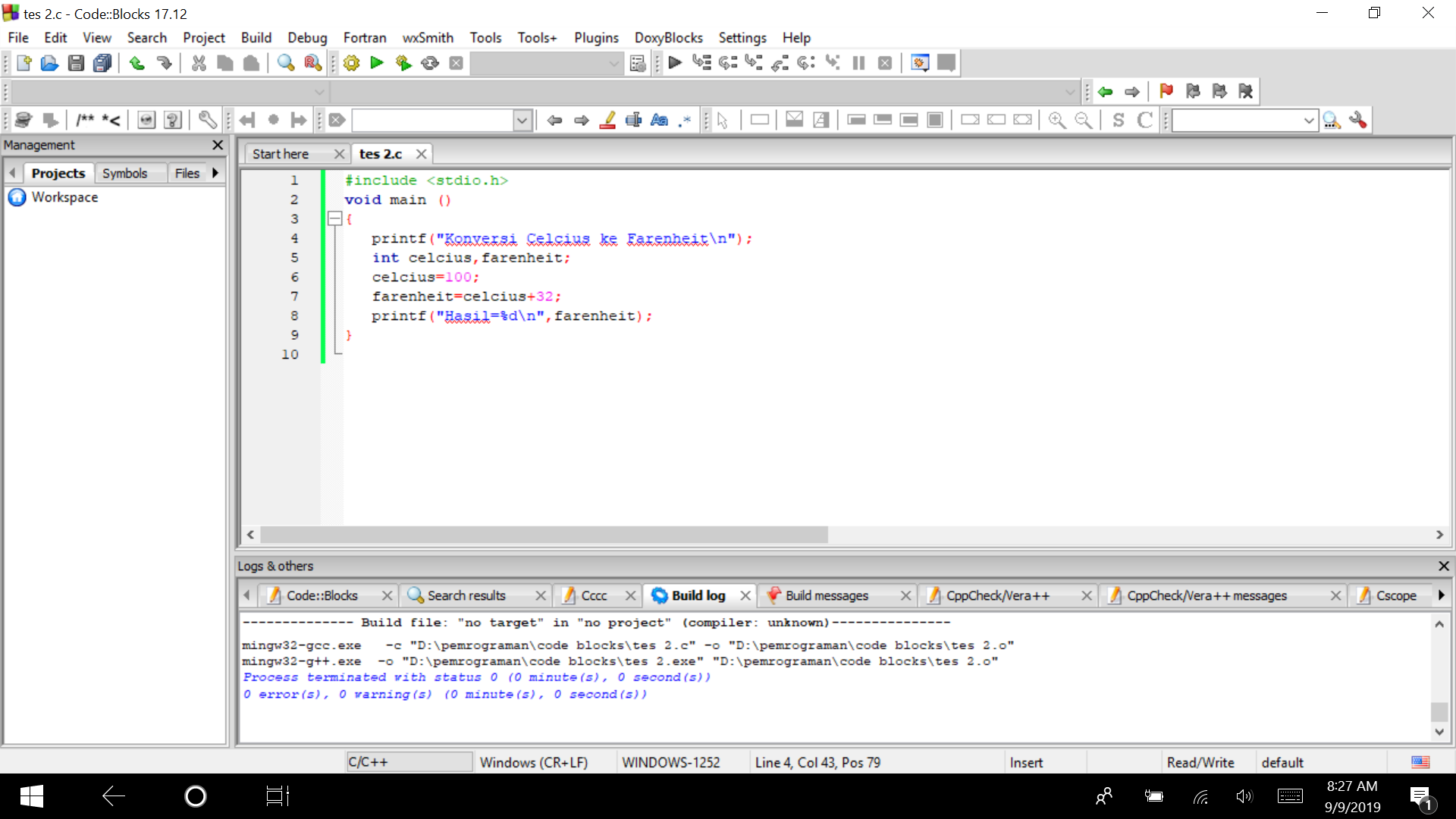The width and height of the screenshot is (1456, 819).
Task: Collapse the code fold at line 3
Action: click(334, 218)
